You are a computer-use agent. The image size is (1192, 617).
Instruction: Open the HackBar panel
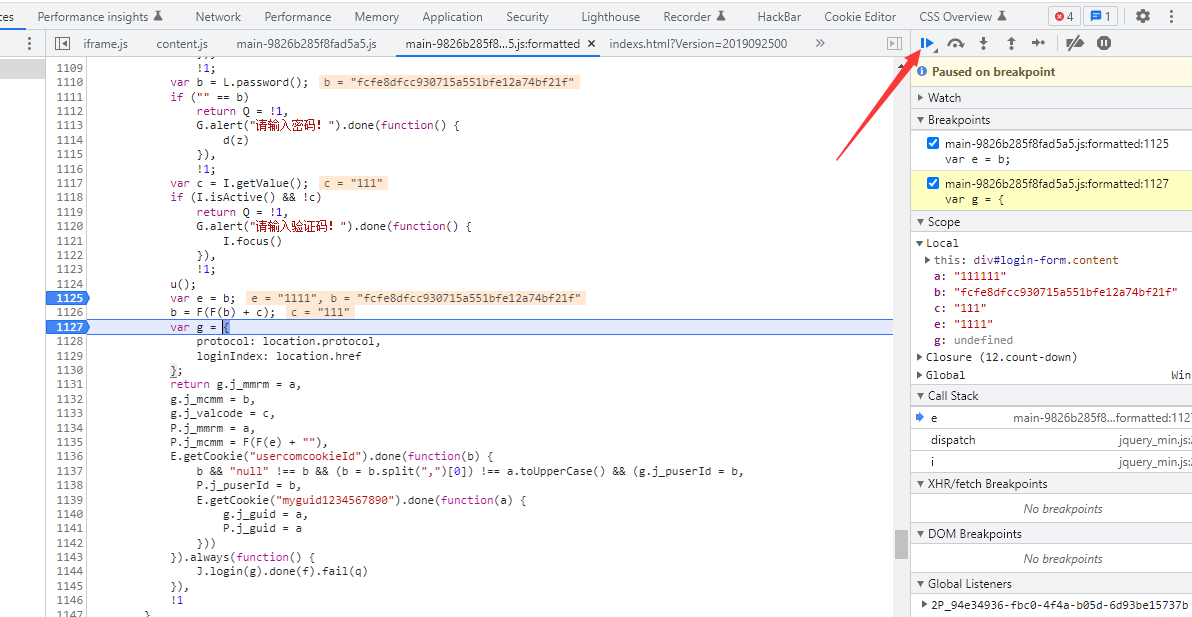pos(778,16)
